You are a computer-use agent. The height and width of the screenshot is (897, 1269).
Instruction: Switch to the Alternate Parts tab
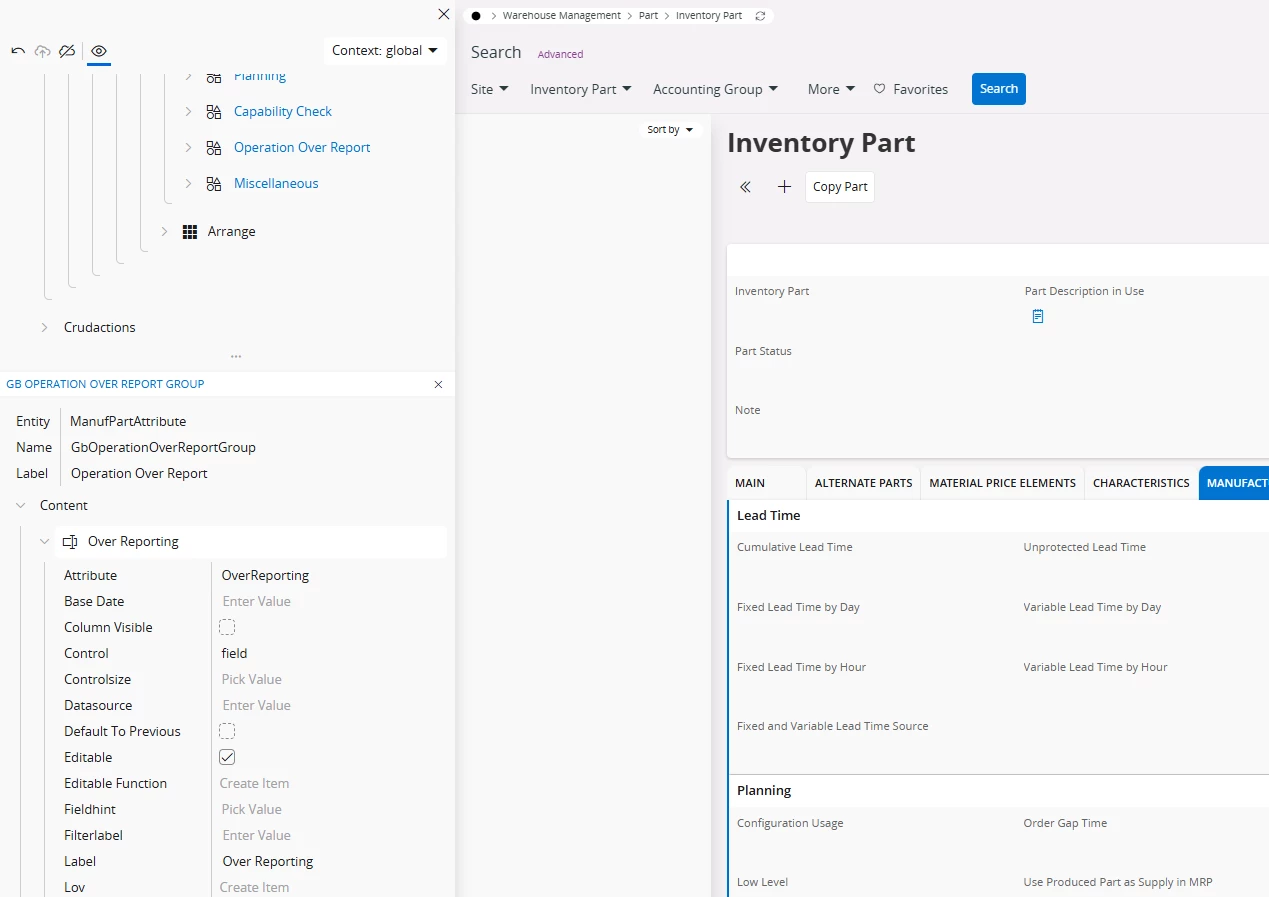pyautogui.click(x=863, y=483)
